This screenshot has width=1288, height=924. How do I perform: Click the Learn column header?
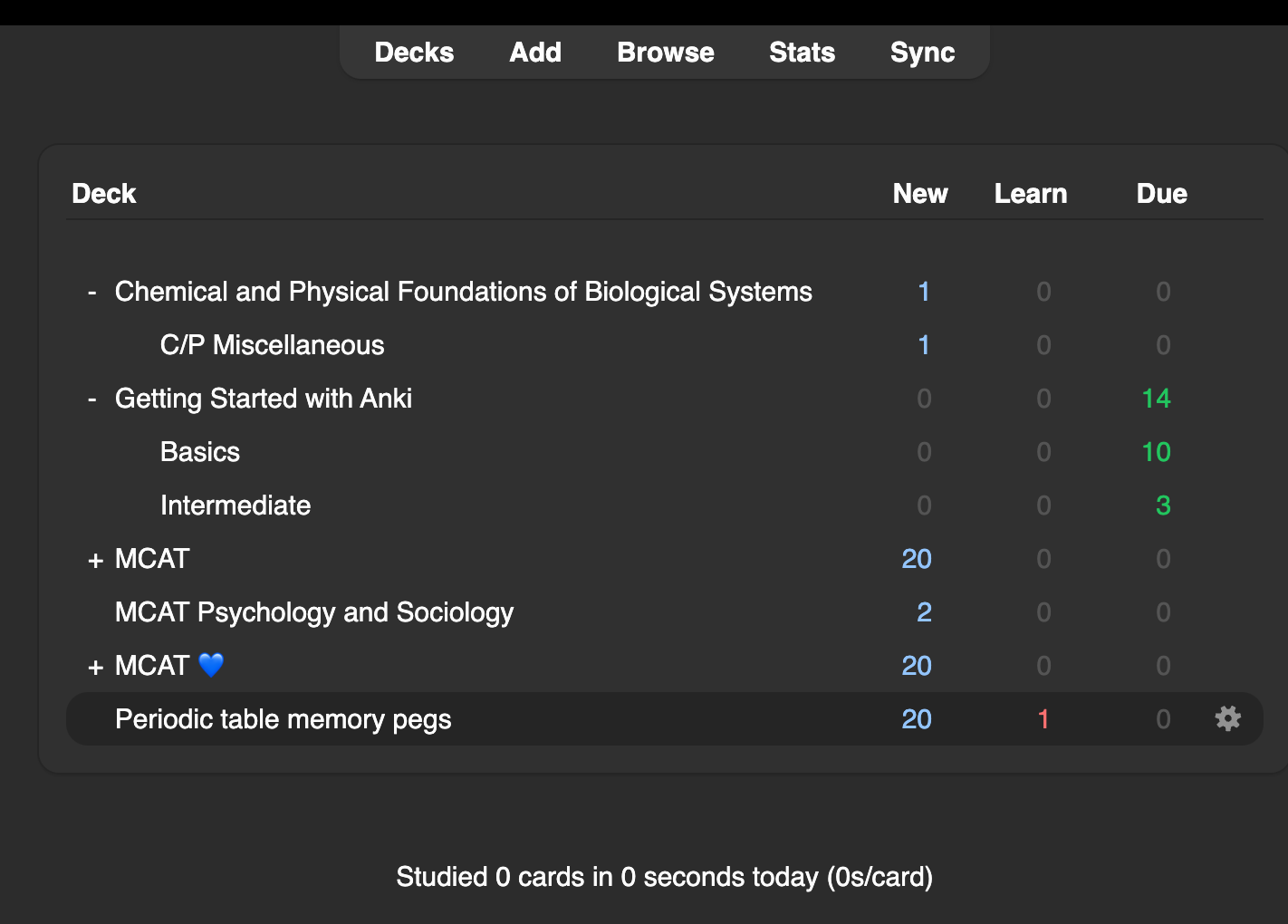pyautogui.click(x=1031, y=194)
